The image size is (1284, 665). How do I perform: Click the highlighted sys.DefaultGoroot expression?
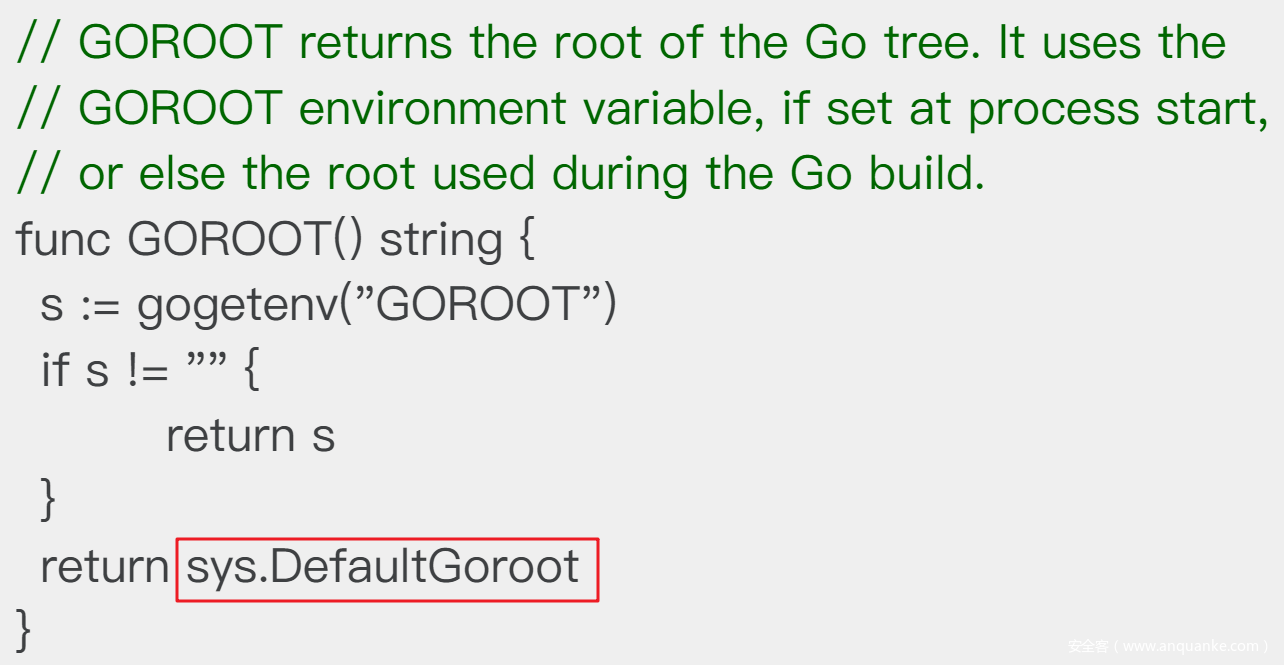[385, 567]
